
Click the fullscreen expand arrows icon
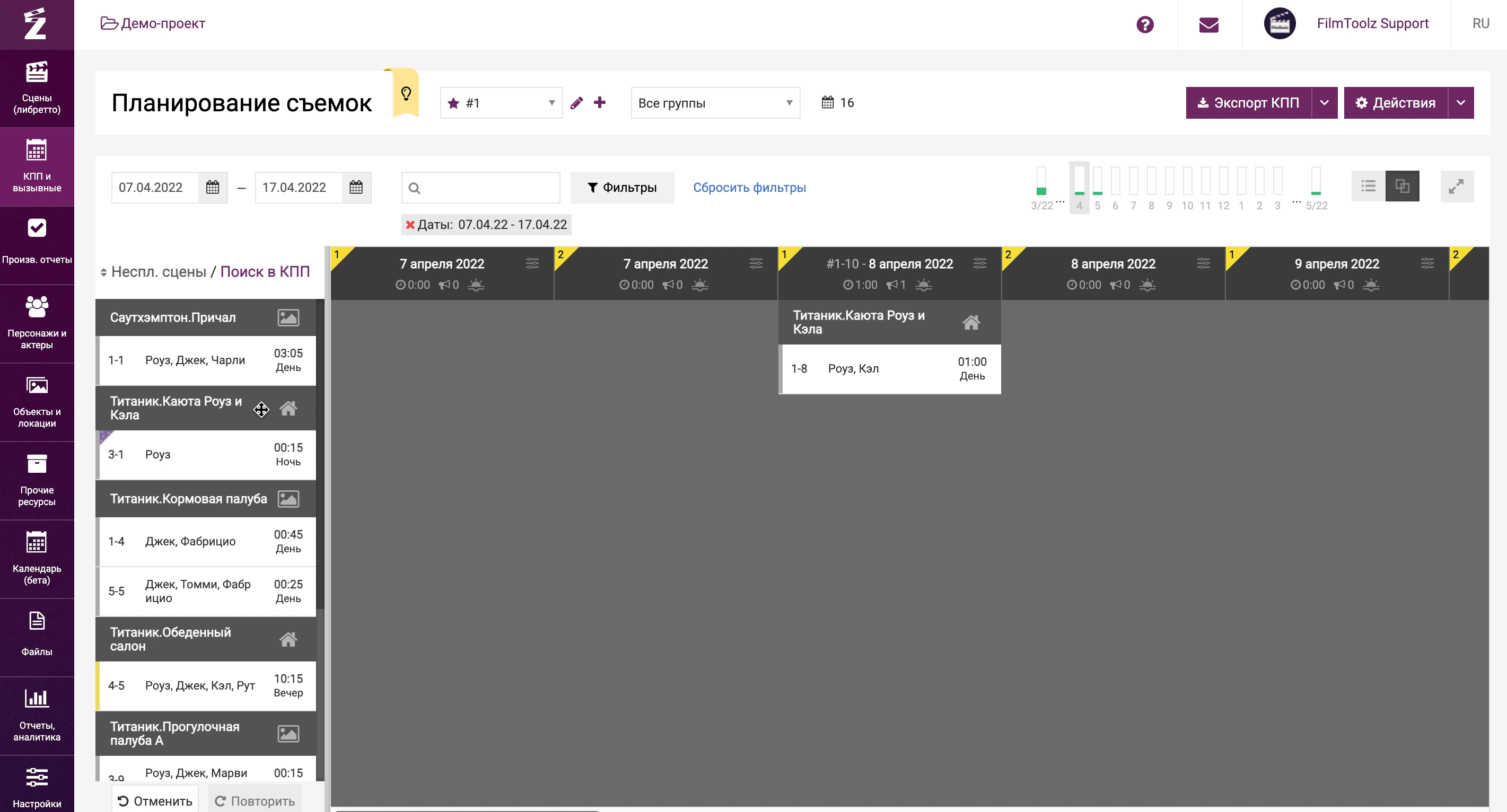click(1456, 187)
